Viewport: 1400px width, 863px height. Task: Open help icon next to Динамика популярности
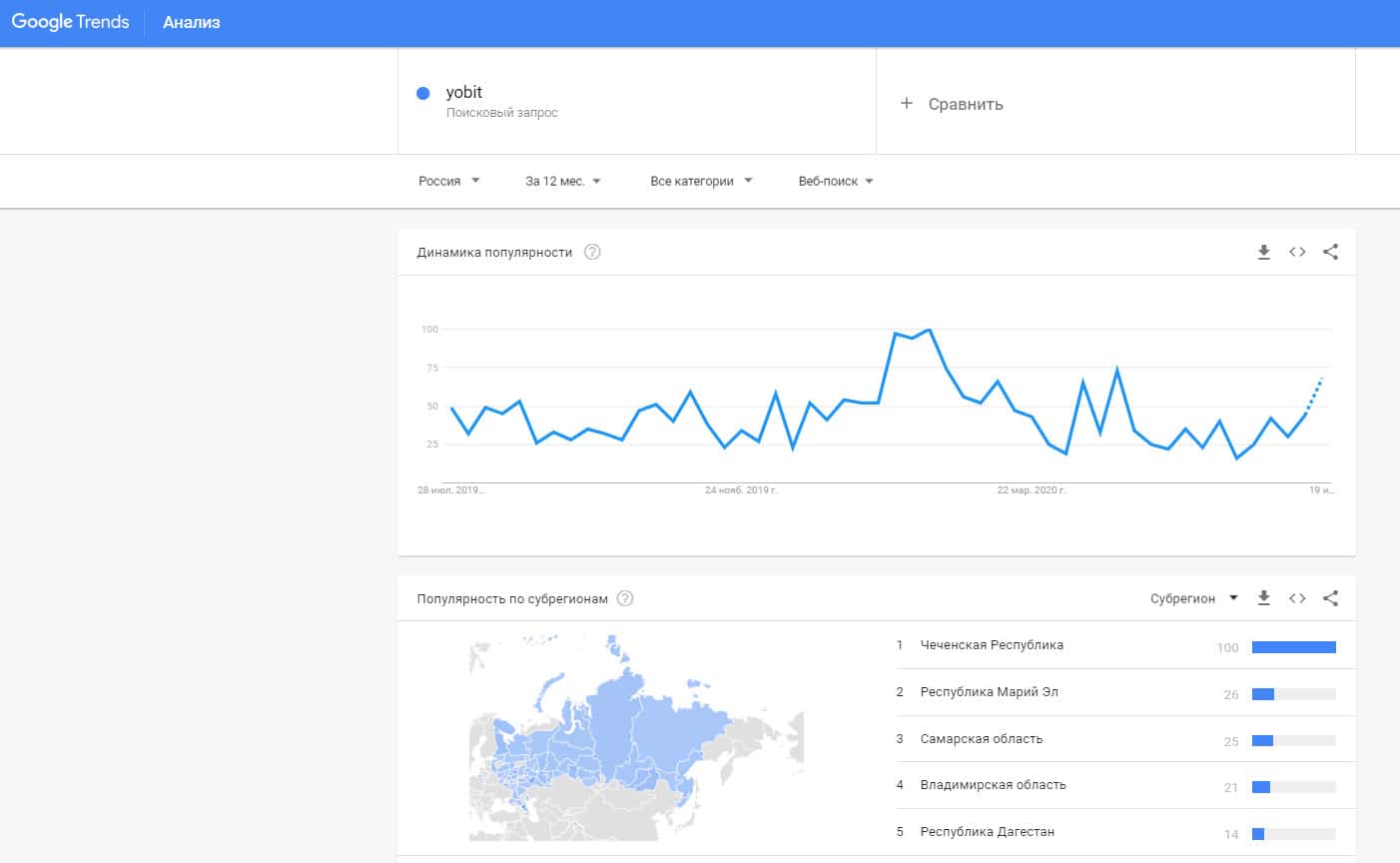coord(592,252)
